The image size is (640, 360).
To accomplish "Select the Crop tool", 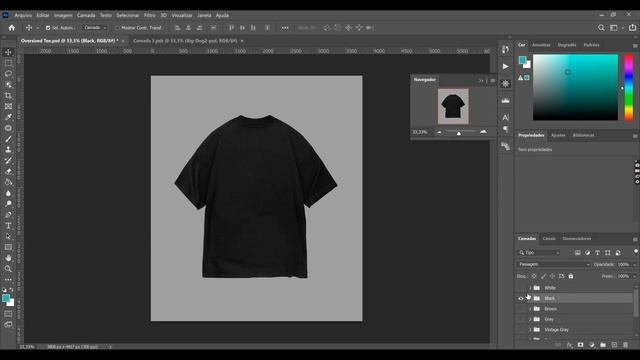I will (x=8, y=96).
